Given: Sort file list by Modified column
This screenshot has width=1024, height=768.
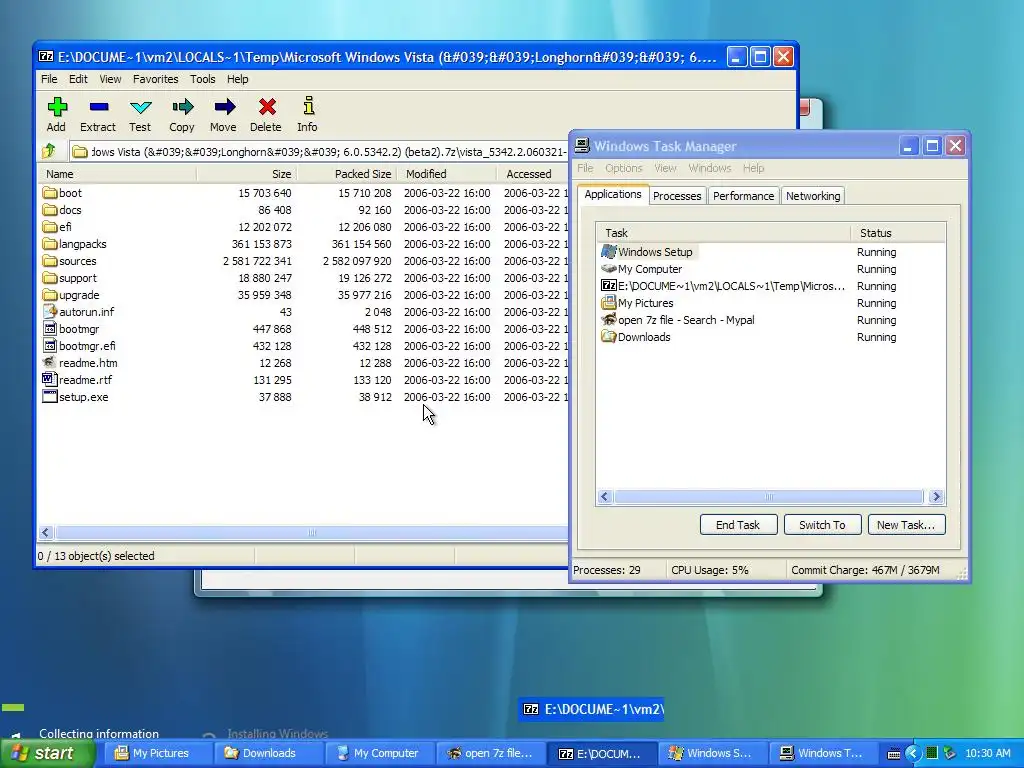Looking at the screenshot, I should pos(447,174).
